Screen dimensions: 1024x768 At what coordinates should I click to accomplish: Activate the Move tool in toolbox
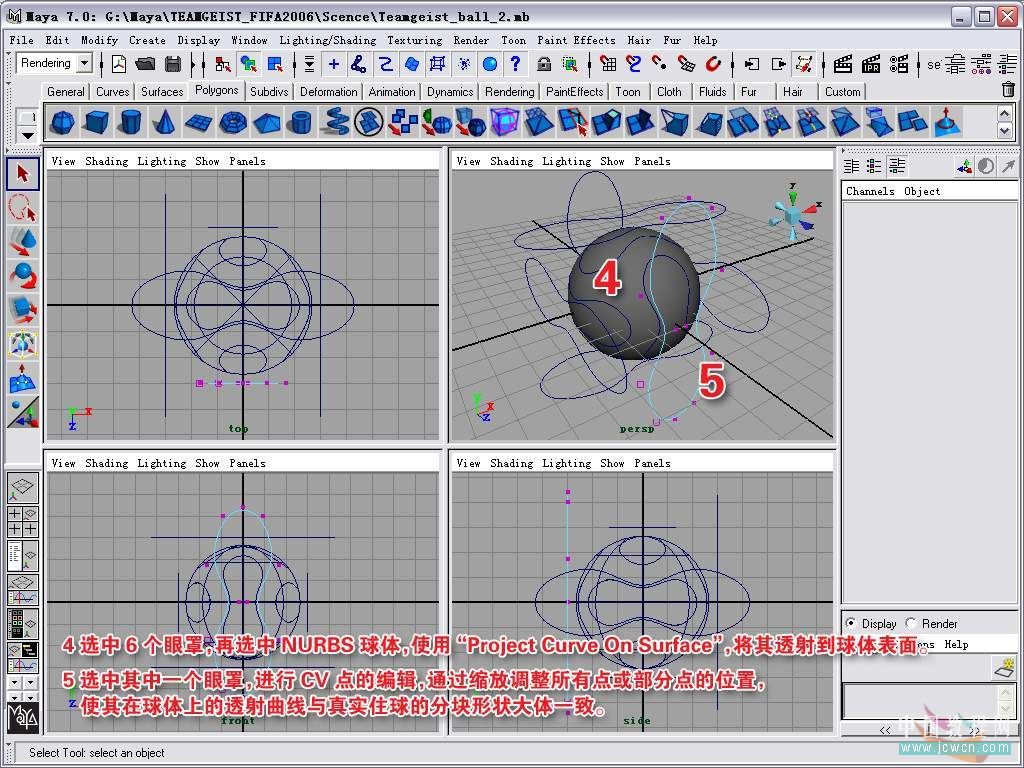[x=23, y=242]
